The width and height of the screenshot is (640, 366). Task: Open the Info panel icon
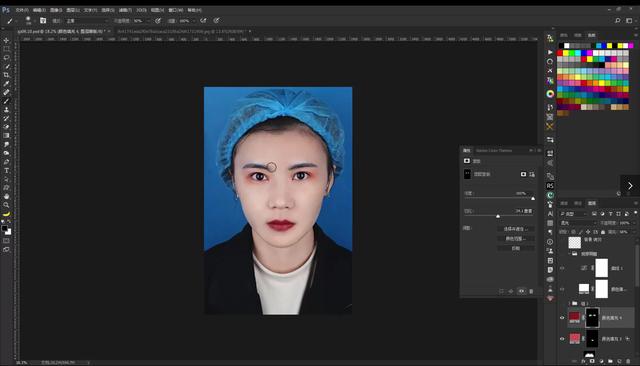pos(550,242)
